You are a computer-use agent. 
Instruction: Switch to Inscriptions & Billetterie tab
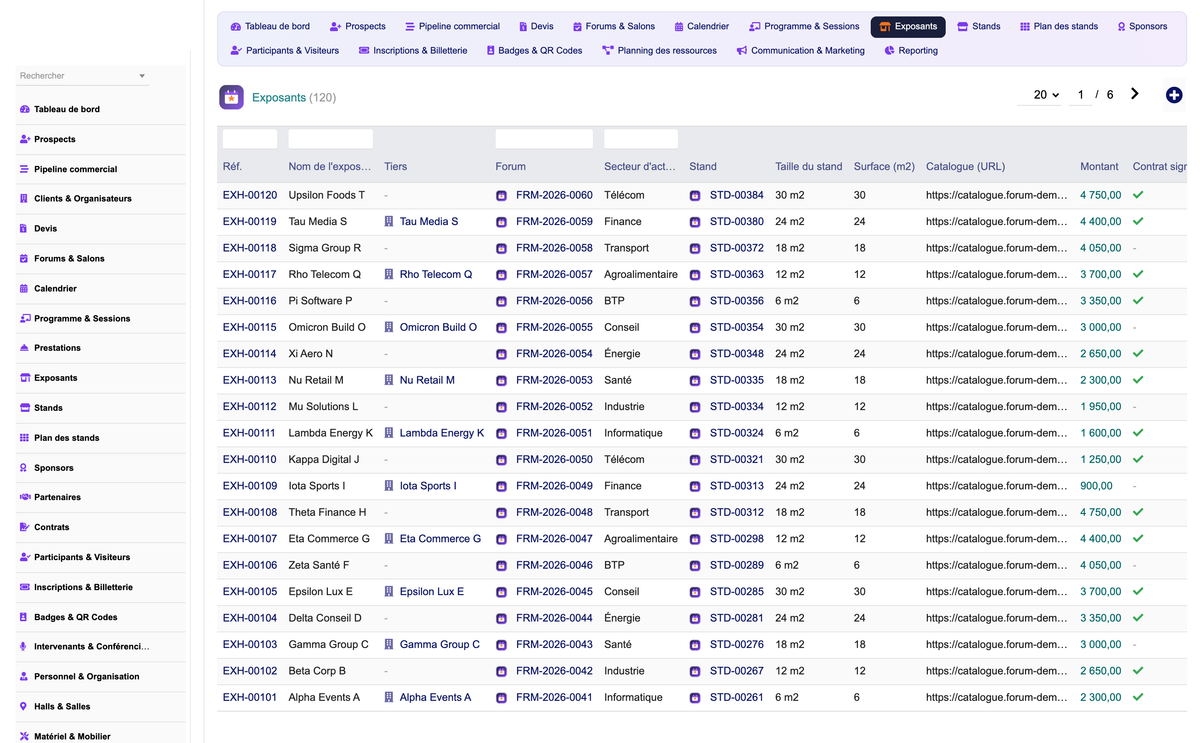pyautogui.click(x=413, y=51)
